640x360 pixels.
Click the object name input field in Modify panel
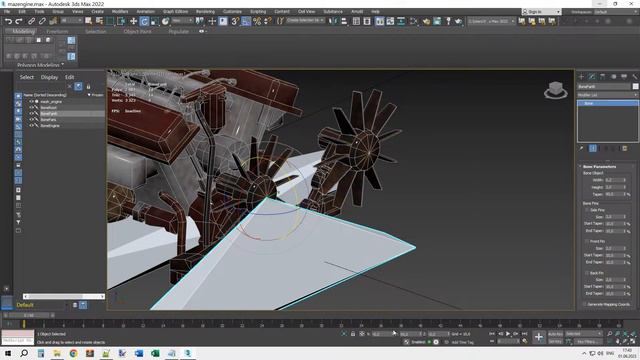coord(604,86)
